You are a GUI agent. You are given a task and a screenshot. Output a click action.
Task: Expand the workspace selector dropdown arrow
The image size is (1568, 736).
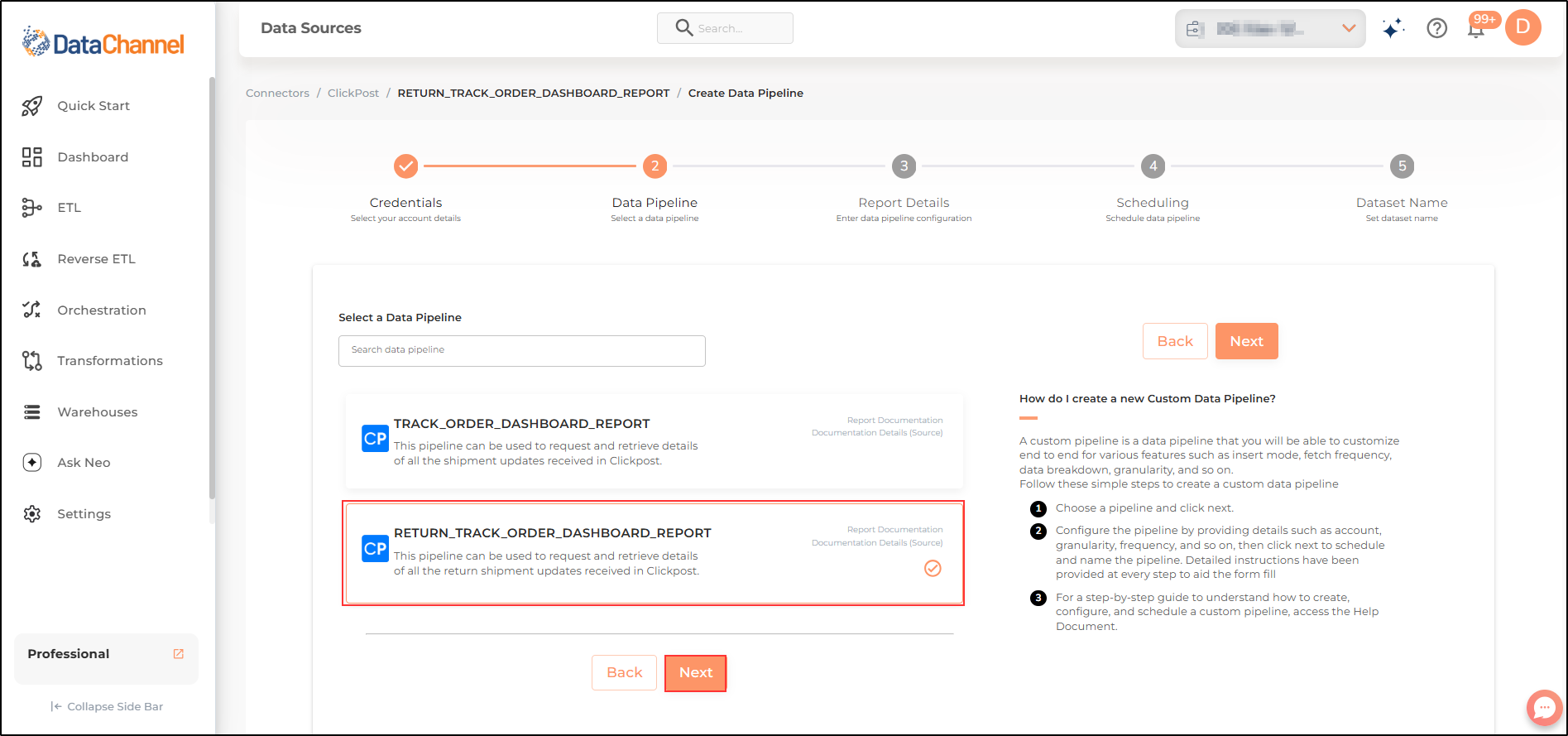[x=1349, y=28]
